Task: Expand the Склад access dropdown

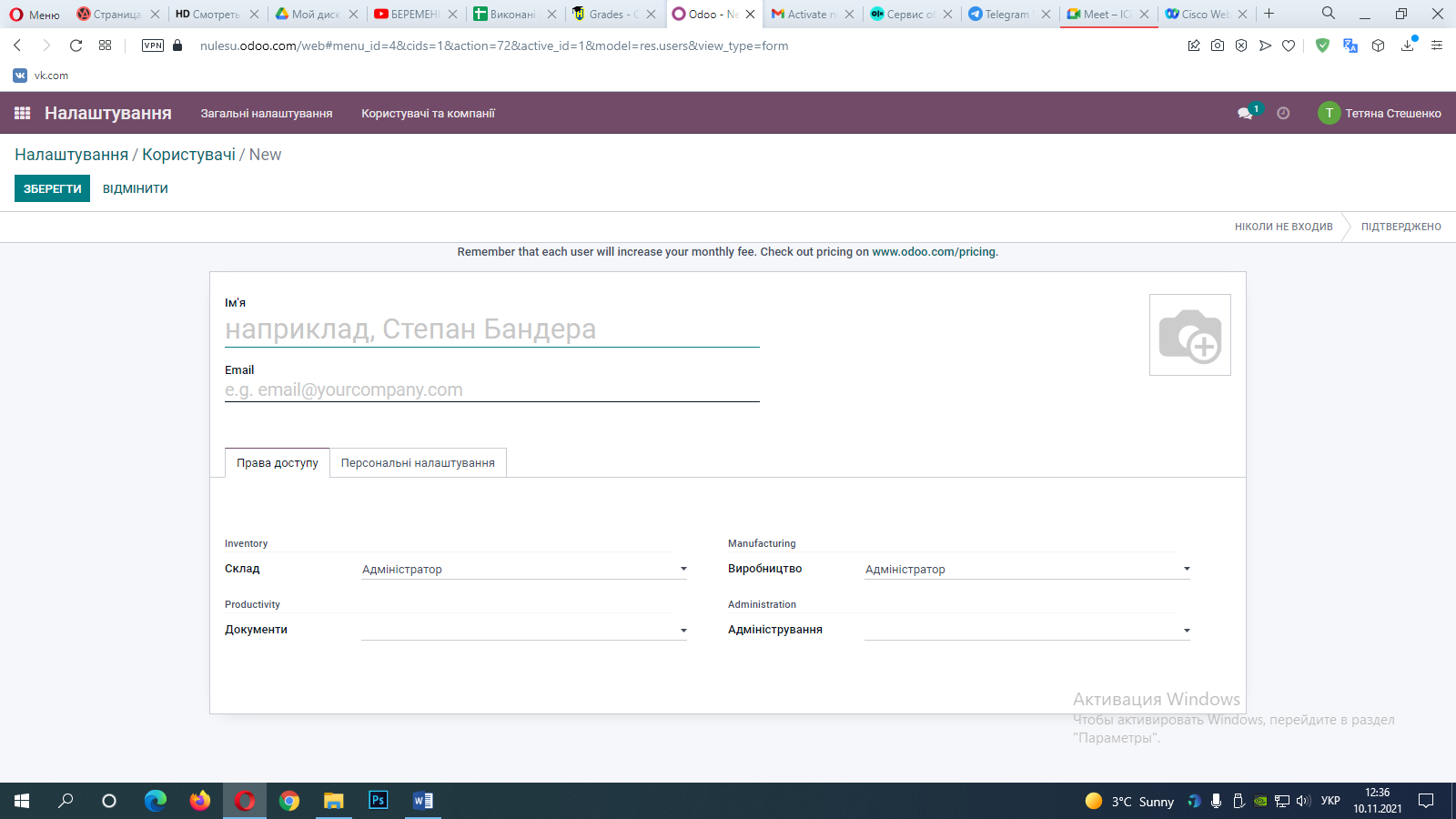Action: pos(524,569)
